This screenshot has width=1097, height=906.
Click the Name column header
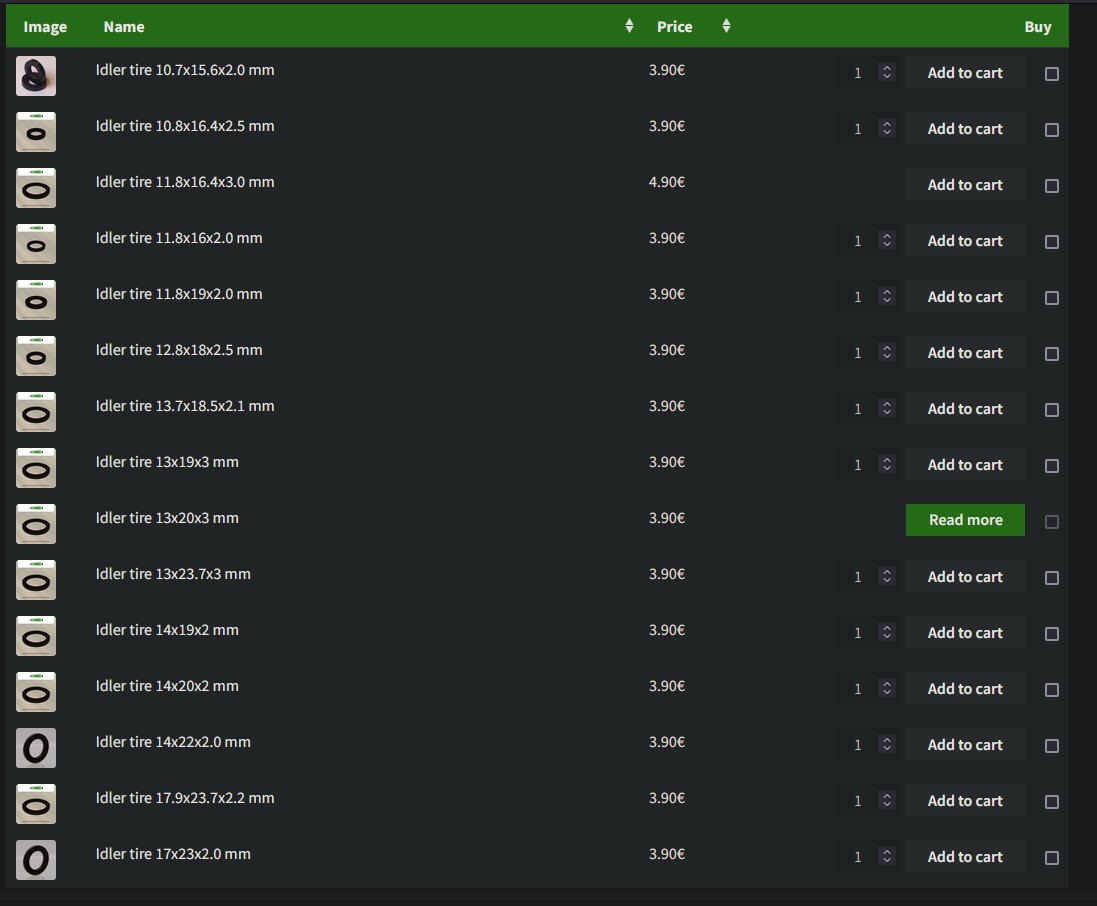[x=124, y=27]
